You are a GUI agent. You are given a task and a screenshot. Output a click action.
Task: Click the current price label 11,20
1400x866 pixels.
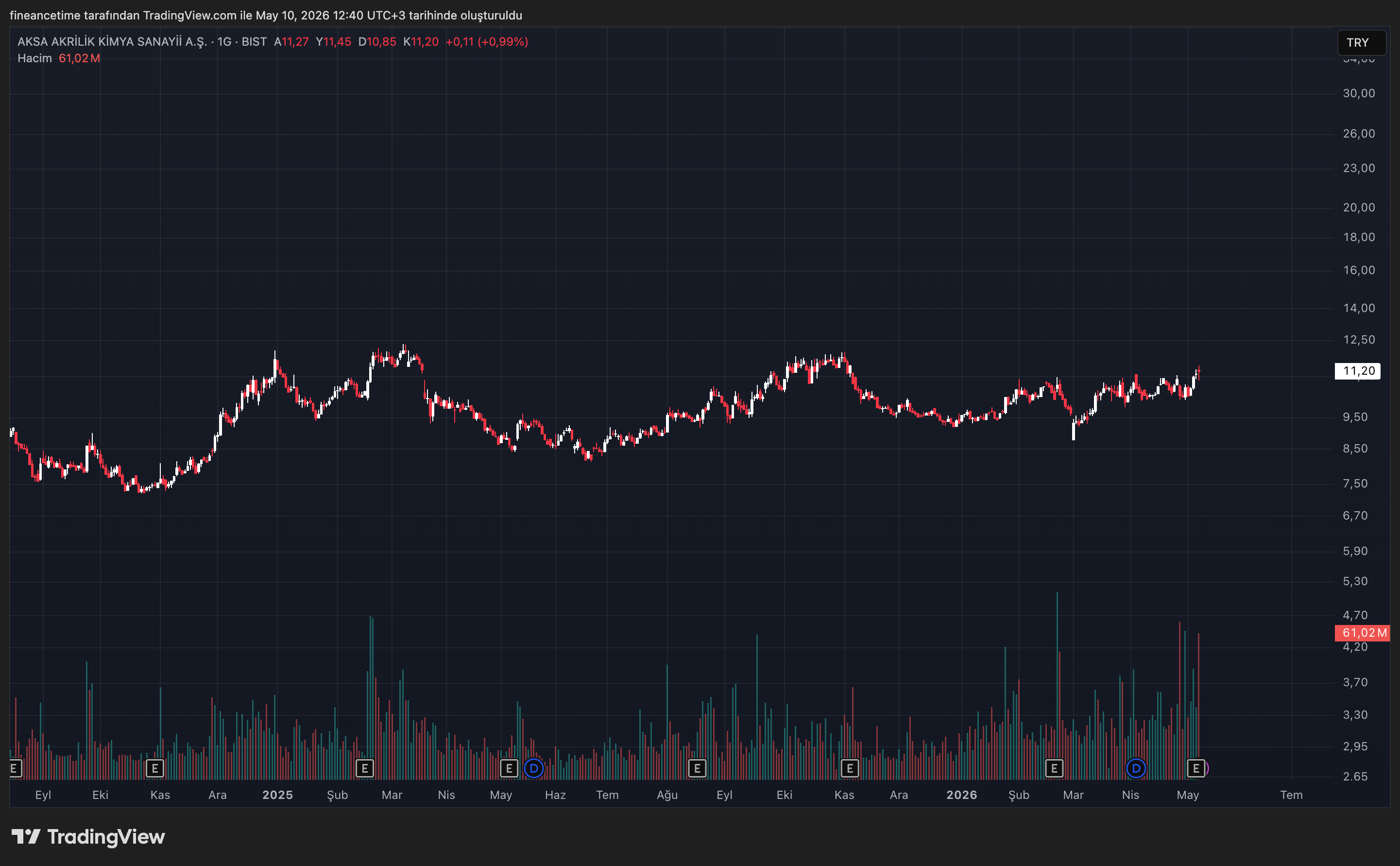click(x=1358, y=371)
